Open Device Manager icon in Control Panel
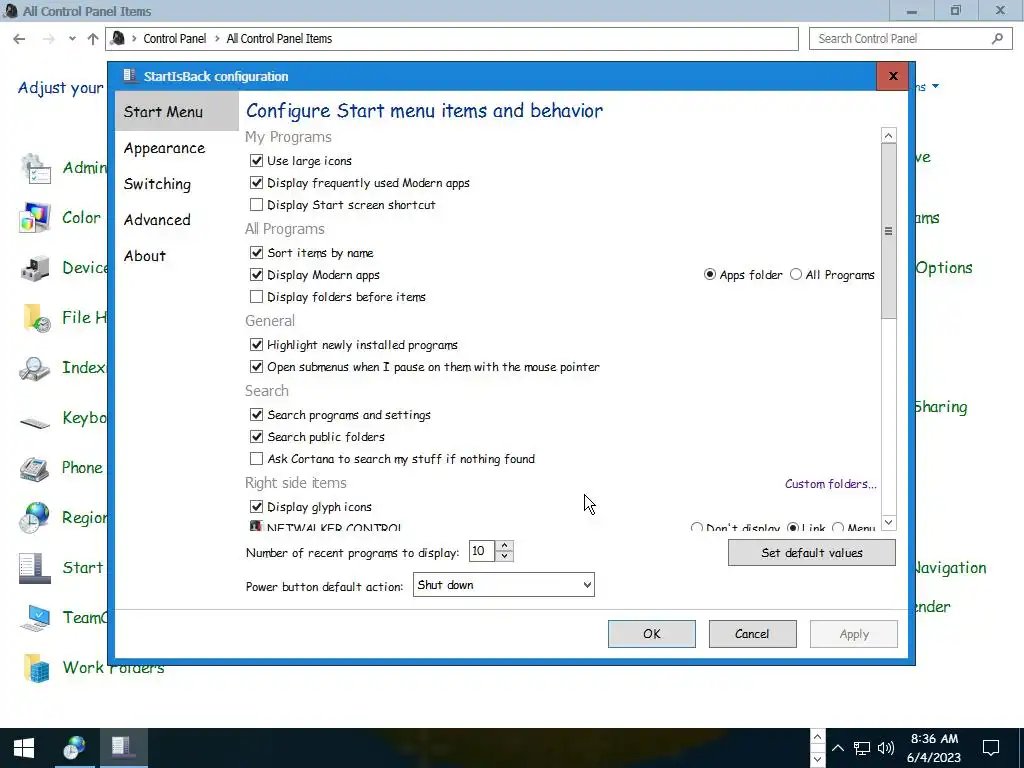The width and height of the screenshot is (1024, 768). click(35, 268)
